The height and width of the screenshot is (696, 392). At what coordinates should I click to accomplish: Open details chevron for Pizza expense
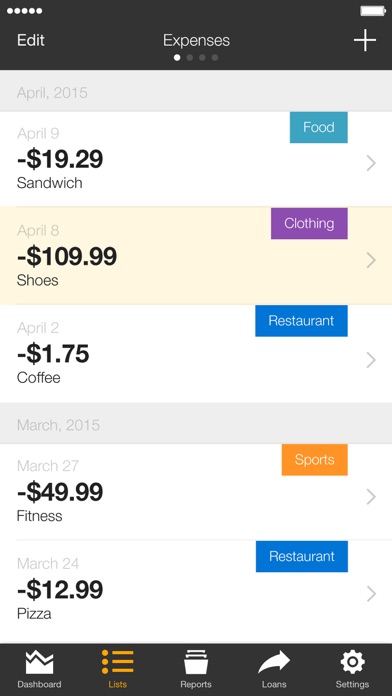(372, 594)
